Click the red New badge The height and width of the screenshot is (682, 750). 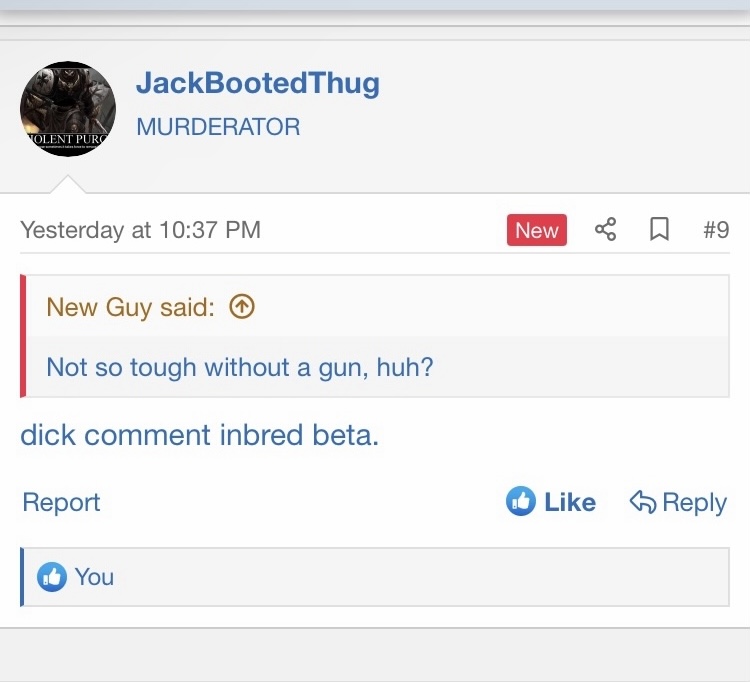(x=537, y=230)
